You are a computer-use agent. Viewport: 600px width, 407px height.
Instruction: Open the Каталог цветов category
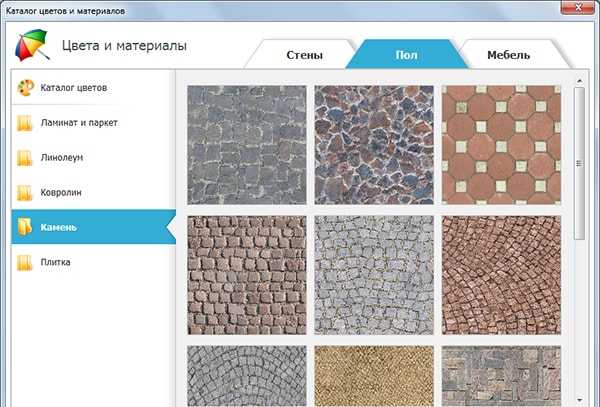[x=74, y=88]
